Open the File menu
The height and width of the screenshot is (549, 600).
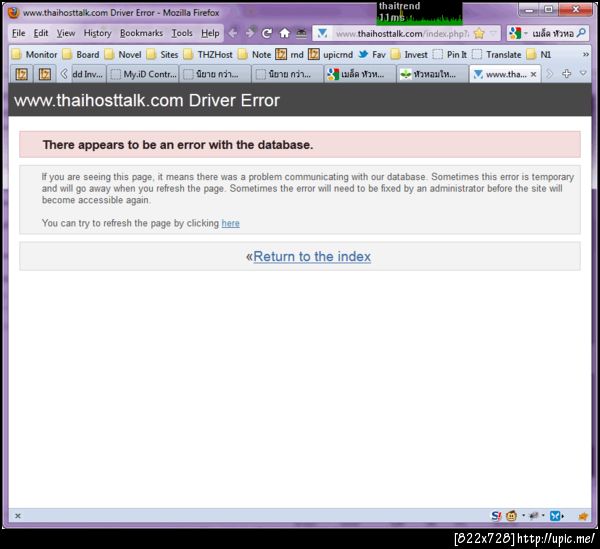tap(18, 33)
